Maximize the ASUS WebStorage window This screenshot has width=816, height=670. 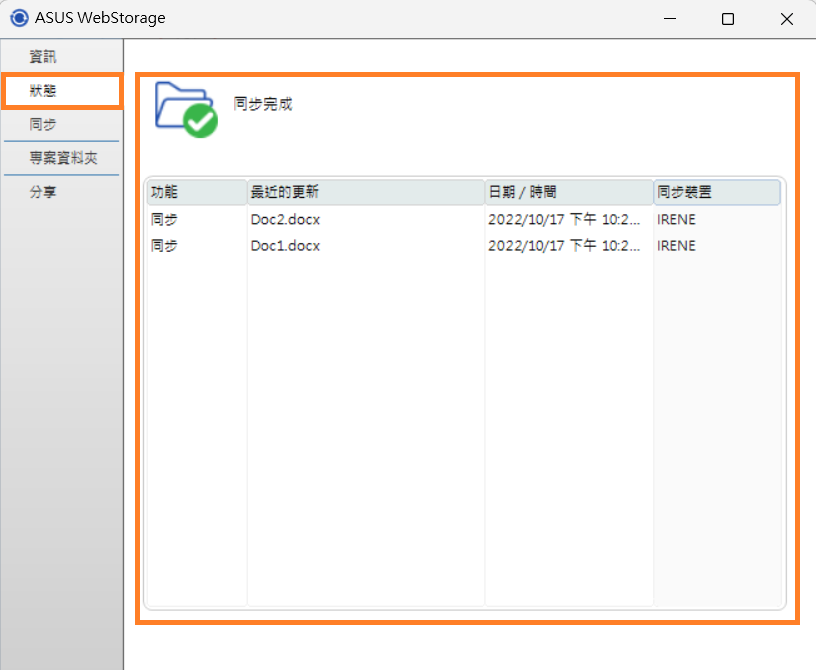click(728, 19)
